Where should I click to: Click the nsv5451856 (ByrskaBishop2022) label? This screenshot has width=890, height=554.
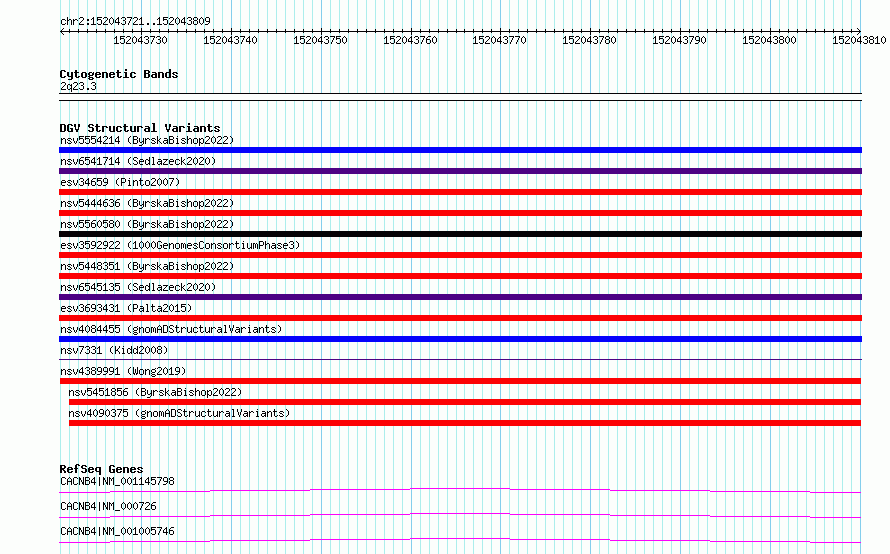tap(155, 392)
